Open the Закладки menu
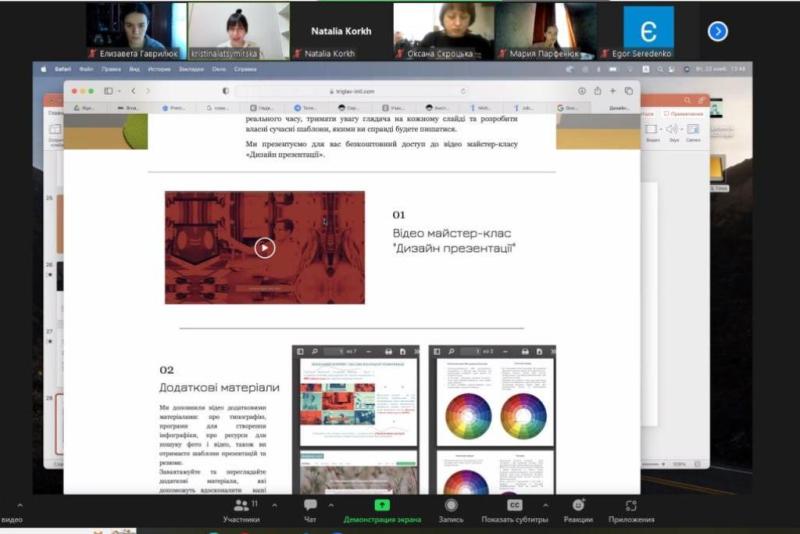Screen dimensions: 800x534 point(191,69)
